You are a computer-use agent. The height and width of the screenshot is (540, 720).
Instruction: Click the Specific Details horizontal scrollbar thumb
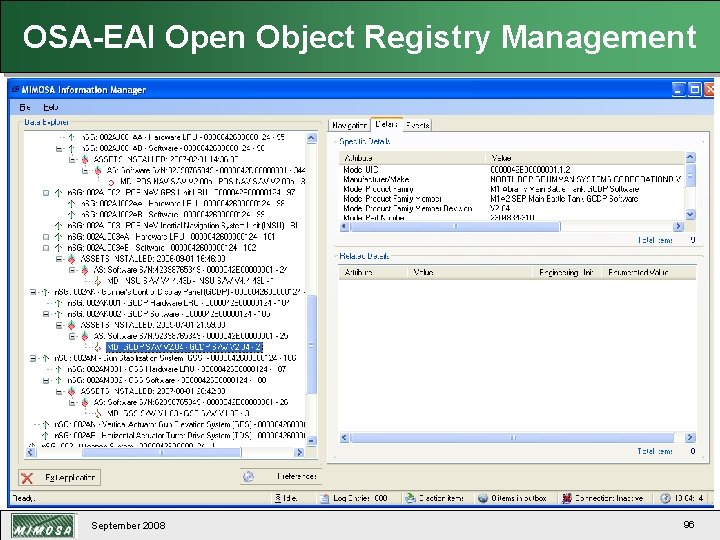click(x=455, y=226)
